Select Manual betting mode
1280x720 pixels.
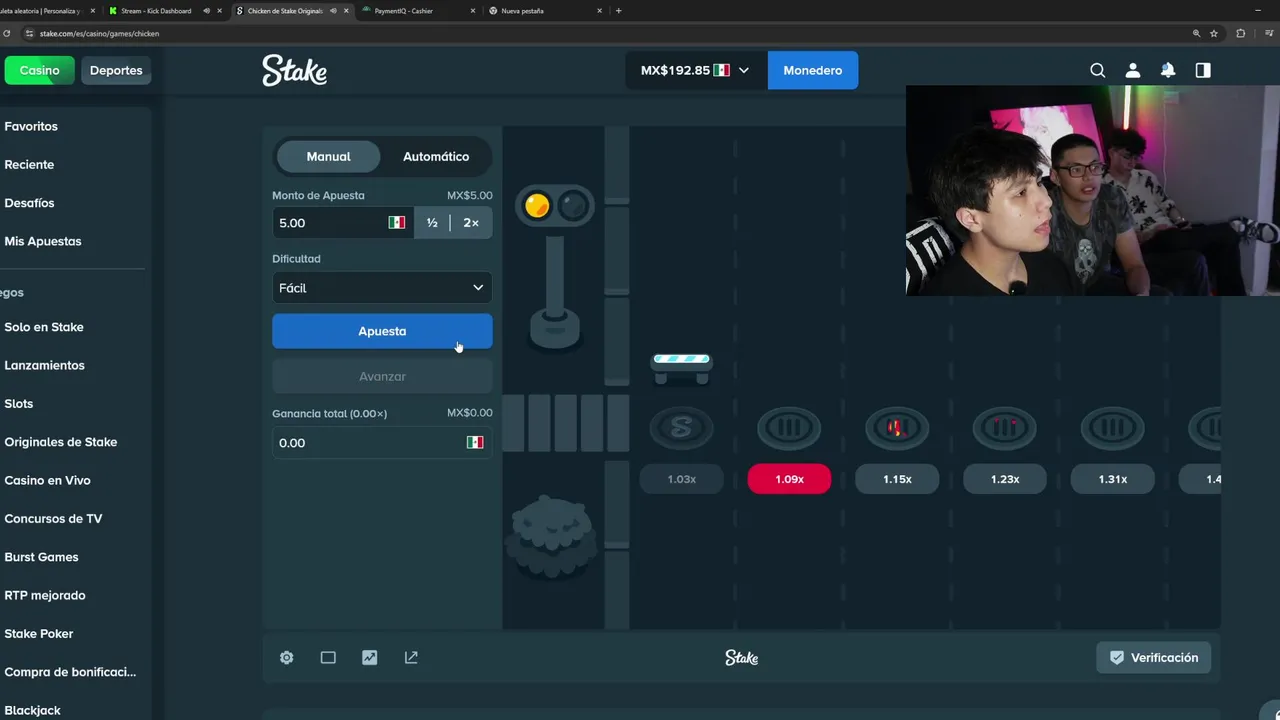click(x=328, y=156)
